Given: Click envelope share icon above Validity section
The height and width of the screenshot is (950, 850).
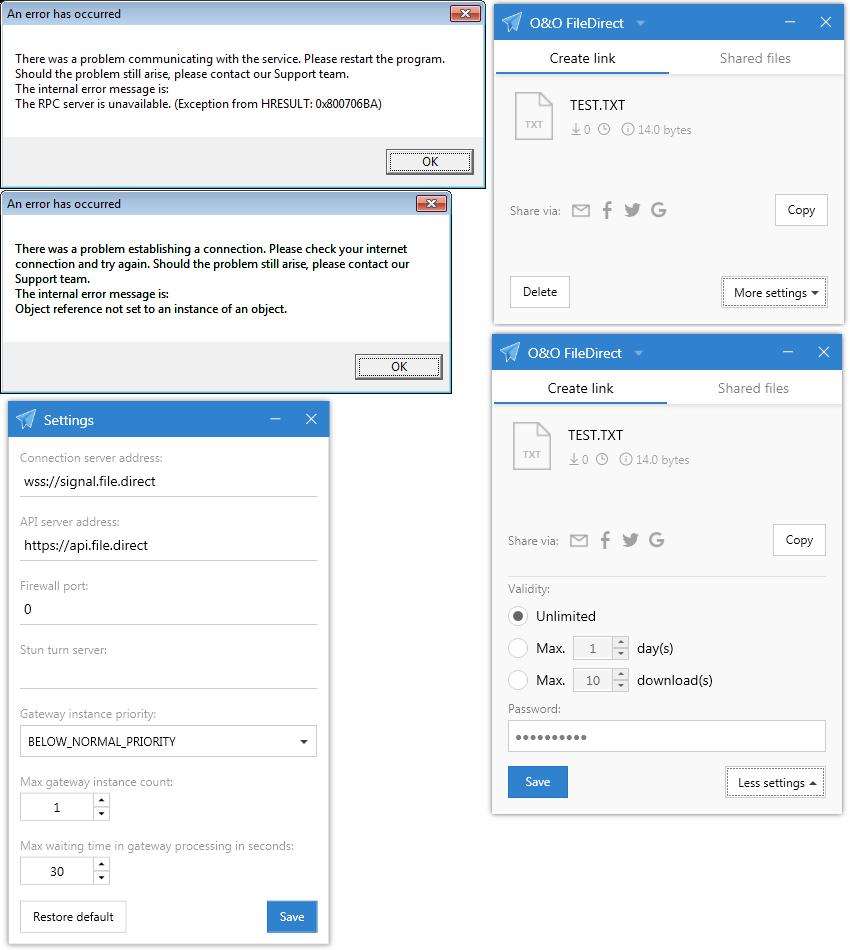Looking at the screenshot, I should pos(579,540).
